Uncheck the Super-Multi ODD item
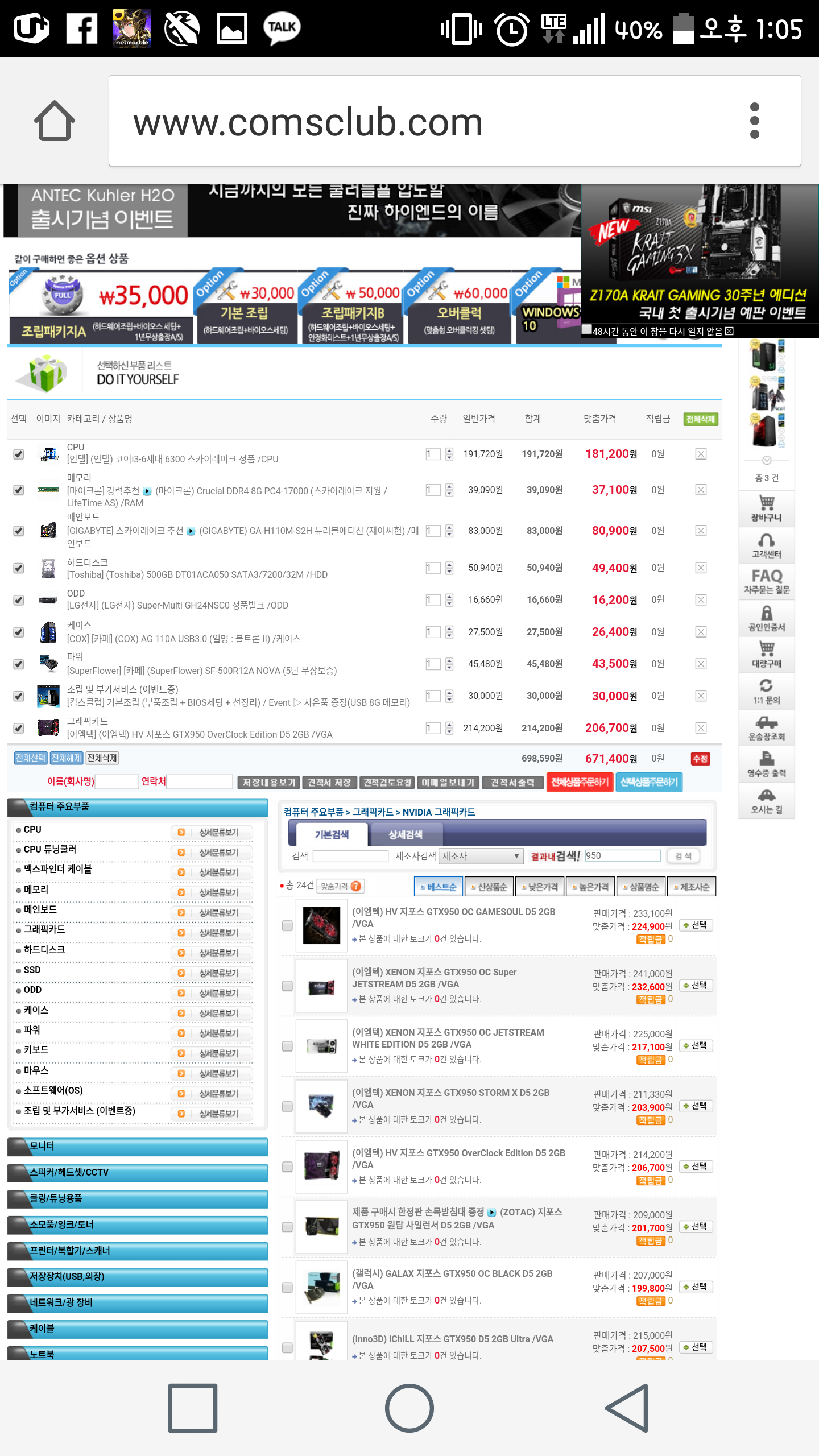This screenshot has height=1456, width=819. coord(19,599)
